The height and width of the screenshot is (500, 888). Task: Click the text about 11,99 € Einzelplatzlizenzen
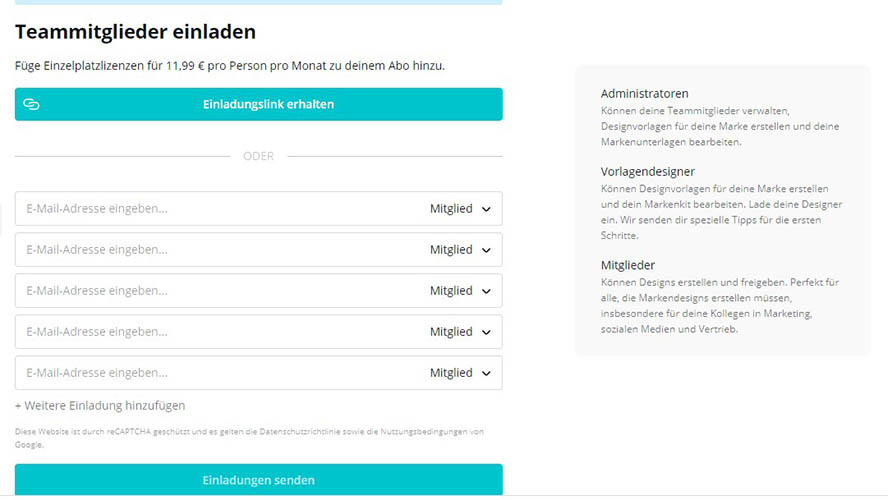coord(229,66)
